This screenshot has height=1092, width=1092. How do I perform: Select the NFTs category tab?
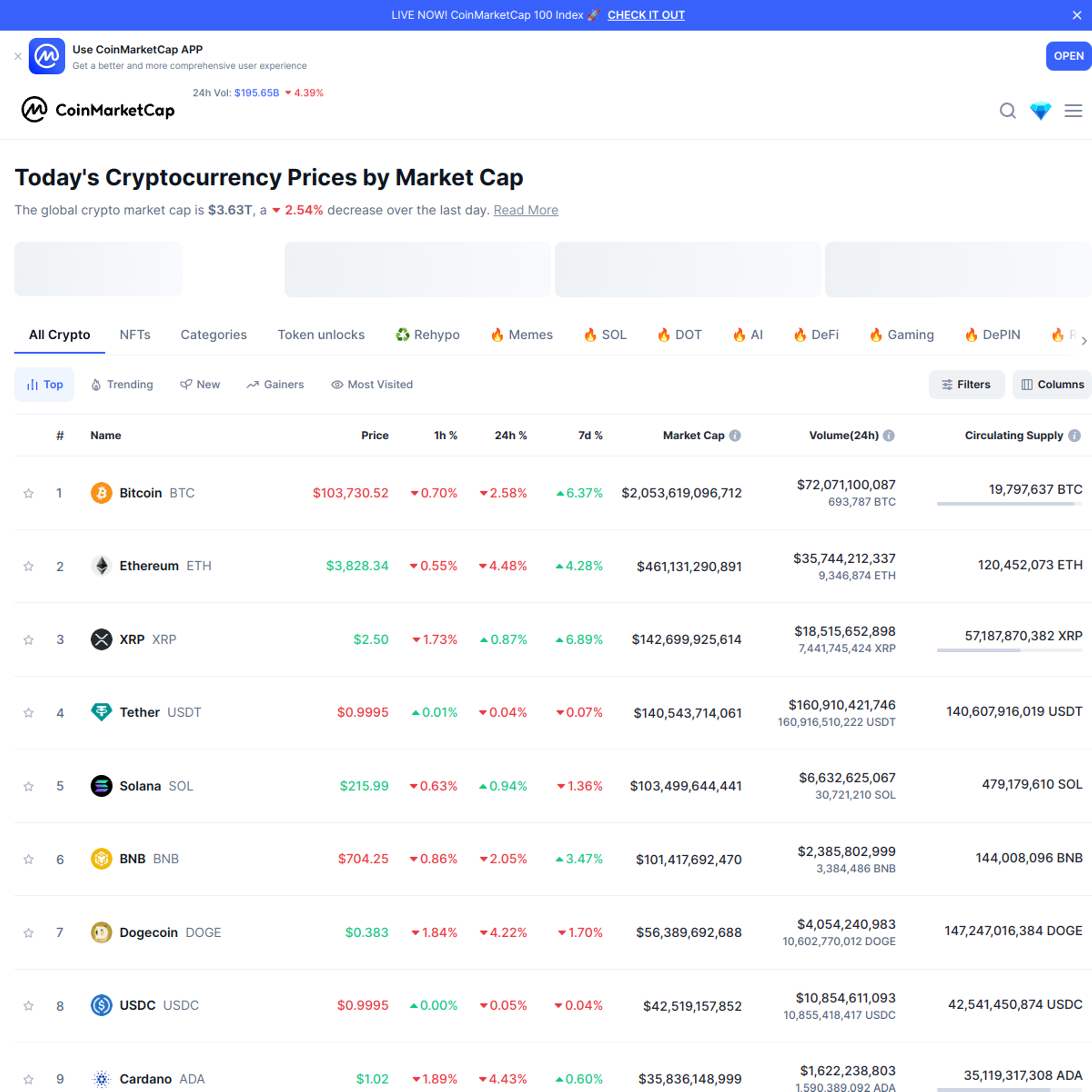tap(134, 334)
